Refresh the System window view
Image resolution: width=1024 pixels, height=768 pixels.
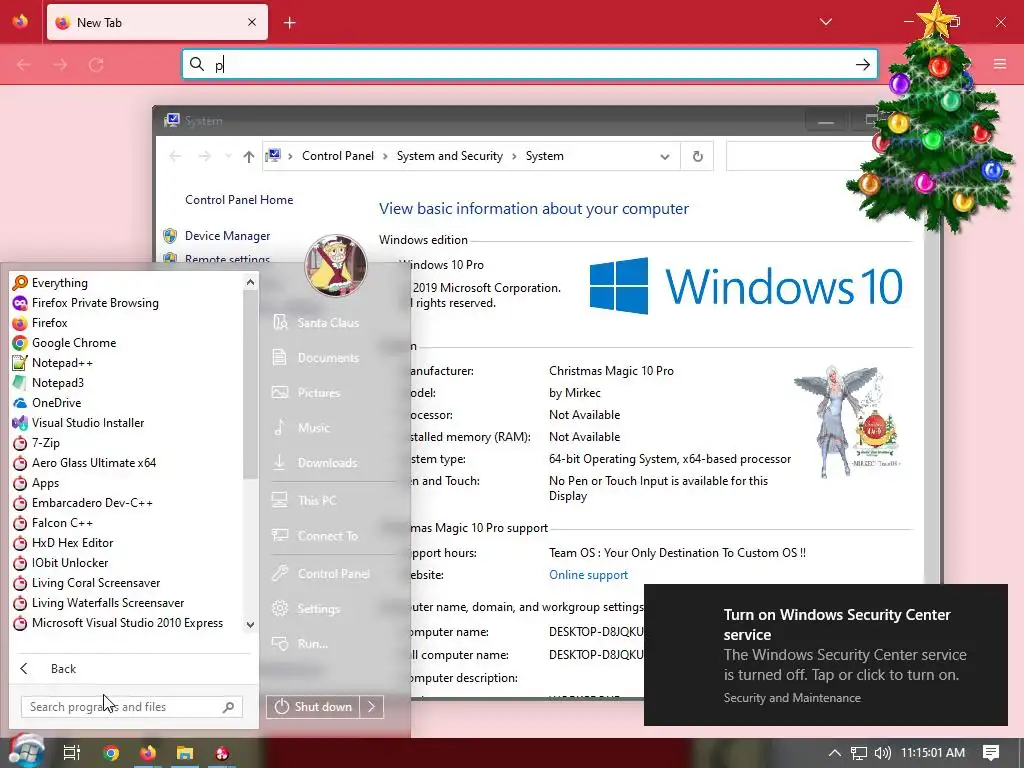point(697,157)
